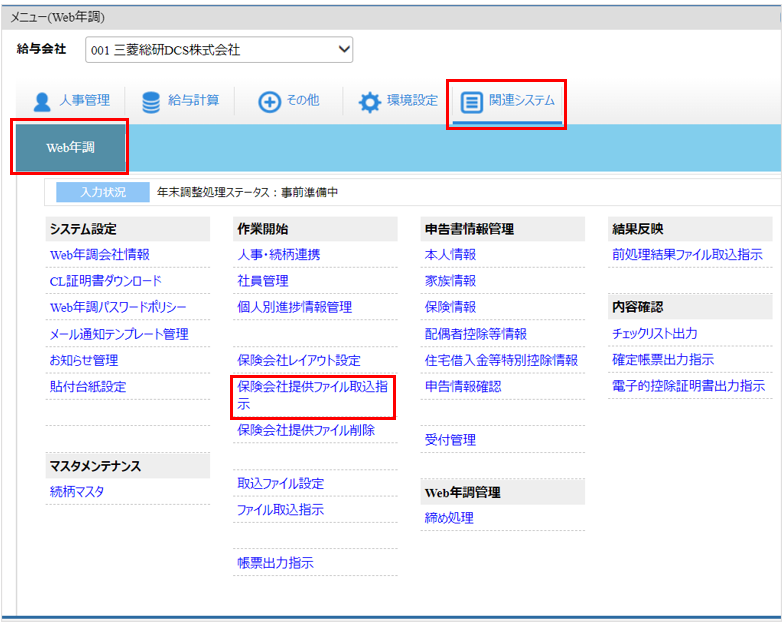Open 配偶者控除等情報 link
783x623 pixels.
click(x=476, y=333)
